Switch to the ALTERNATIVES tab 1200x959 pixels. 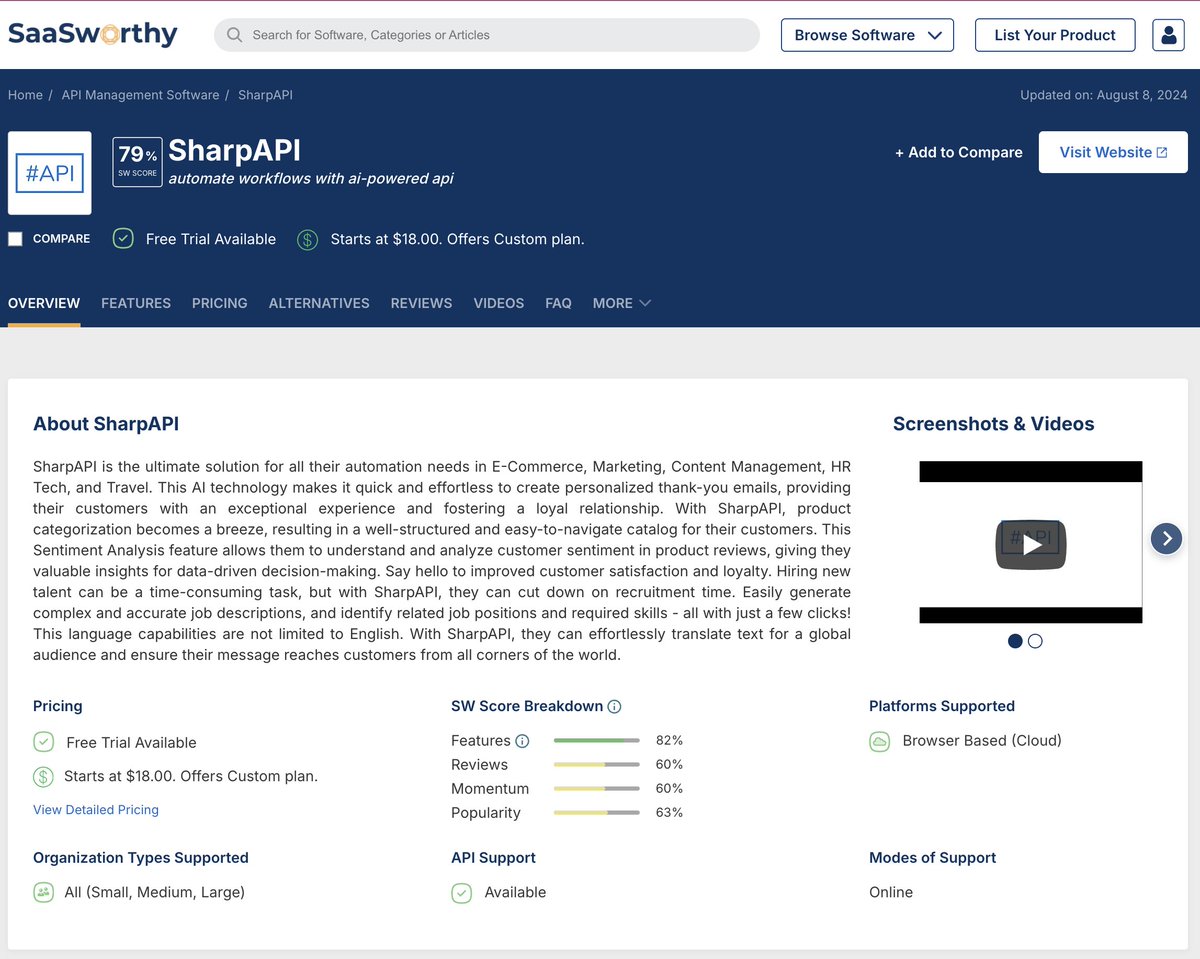pos(319,303)
